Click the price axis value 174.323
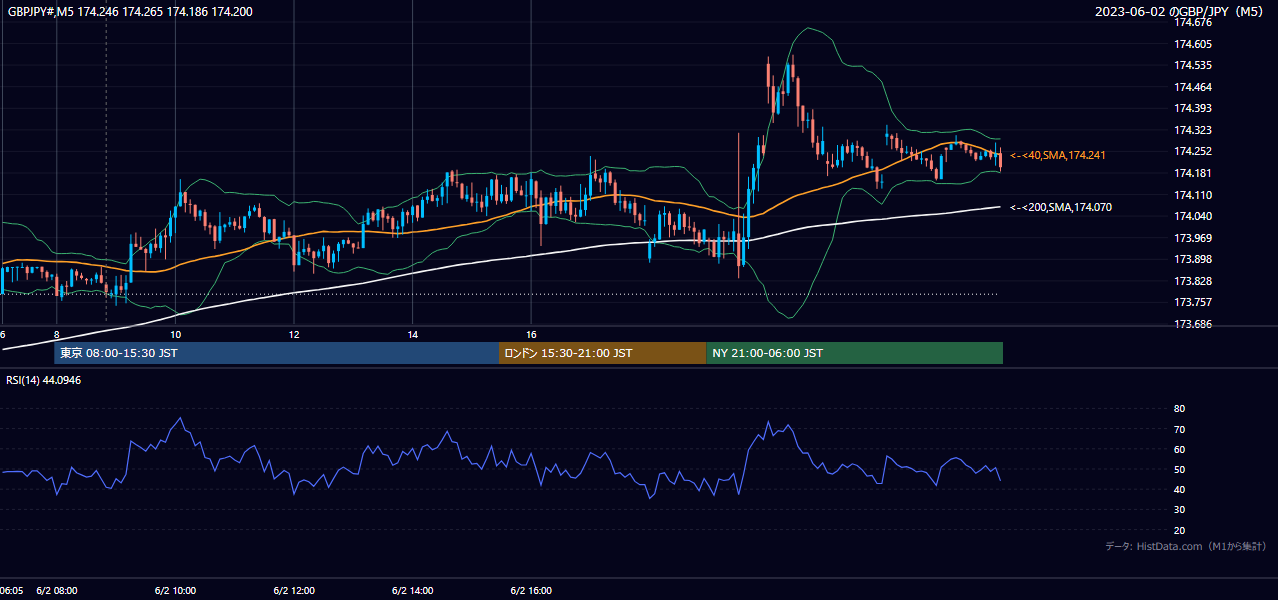 click(x=1193, y=131)
